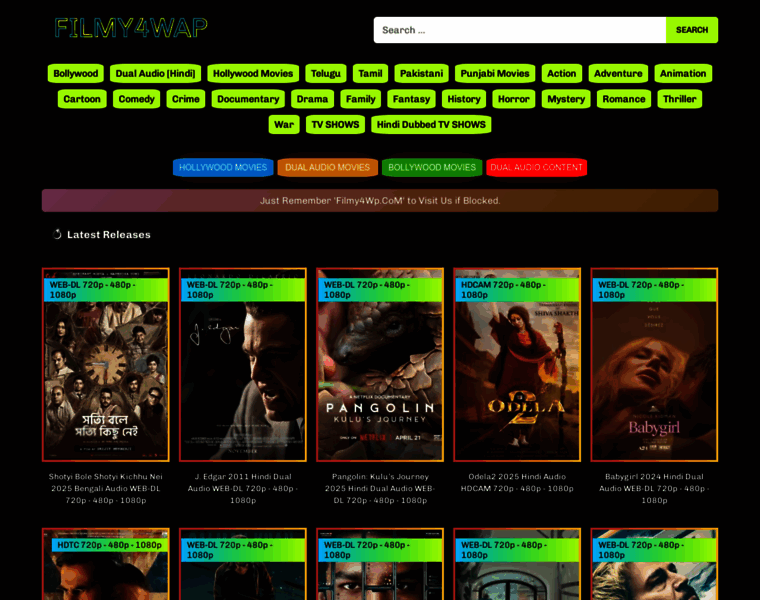Select Hollywood Movies category tag

pos(253,74)
